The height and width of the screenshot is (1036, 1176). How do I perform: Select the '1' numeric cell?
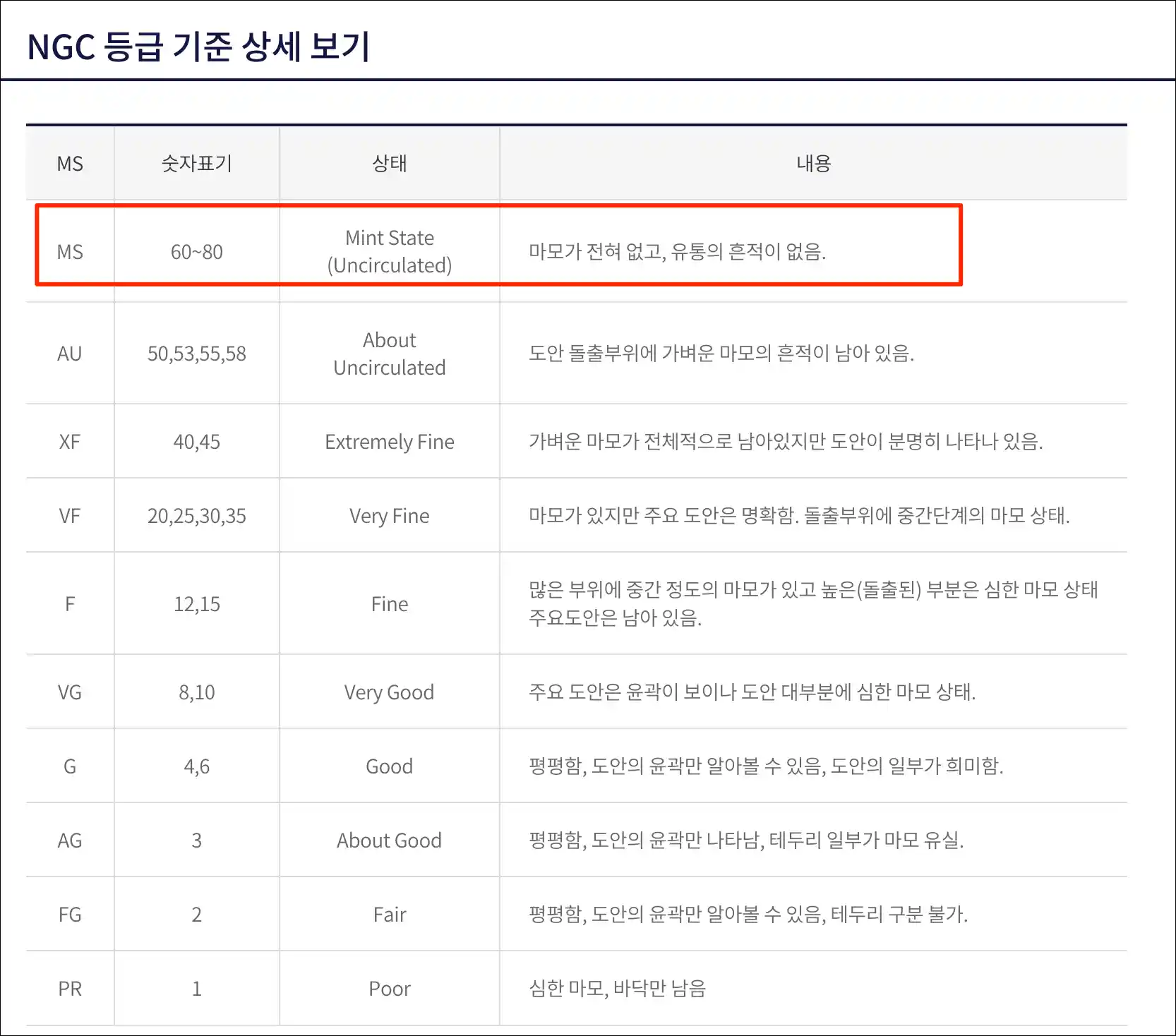point(197,989)
